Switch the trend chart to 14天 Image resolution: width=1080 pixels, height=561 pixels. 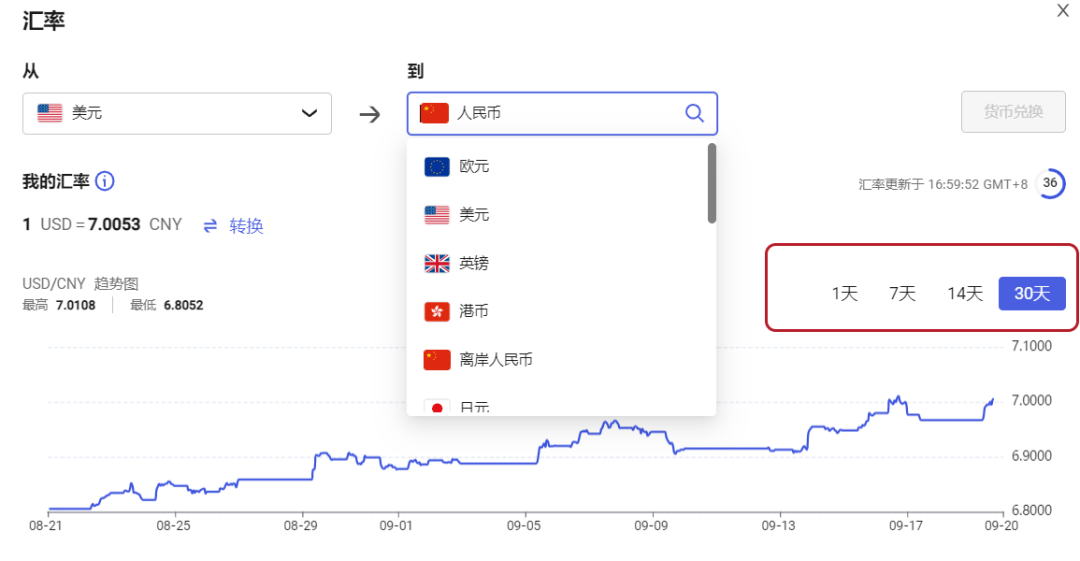coord(965,294)
